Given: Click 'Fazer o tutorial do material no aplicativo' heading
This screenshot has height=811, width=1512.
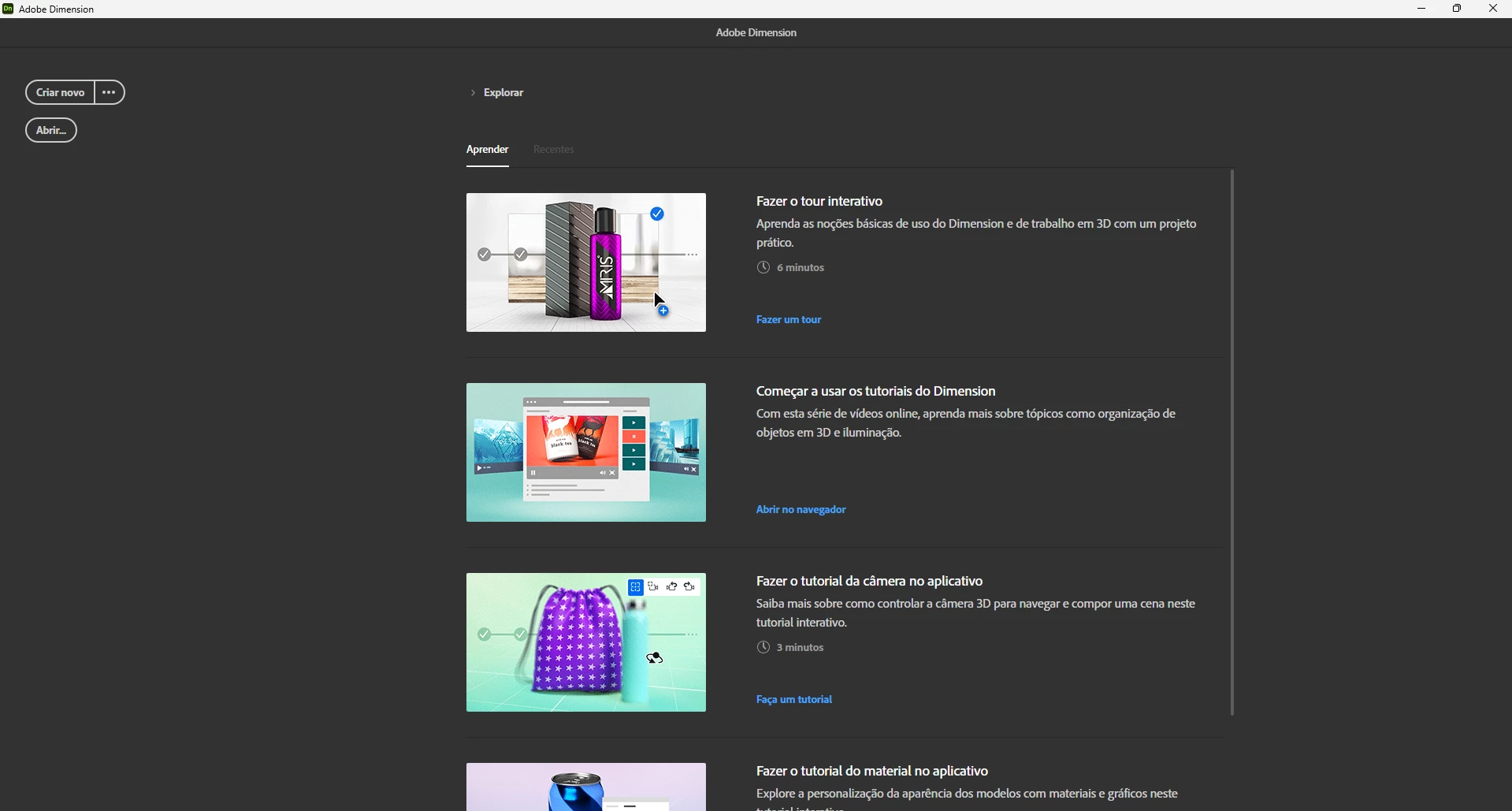Looking at the screenshot, I should tap(872, 772).
